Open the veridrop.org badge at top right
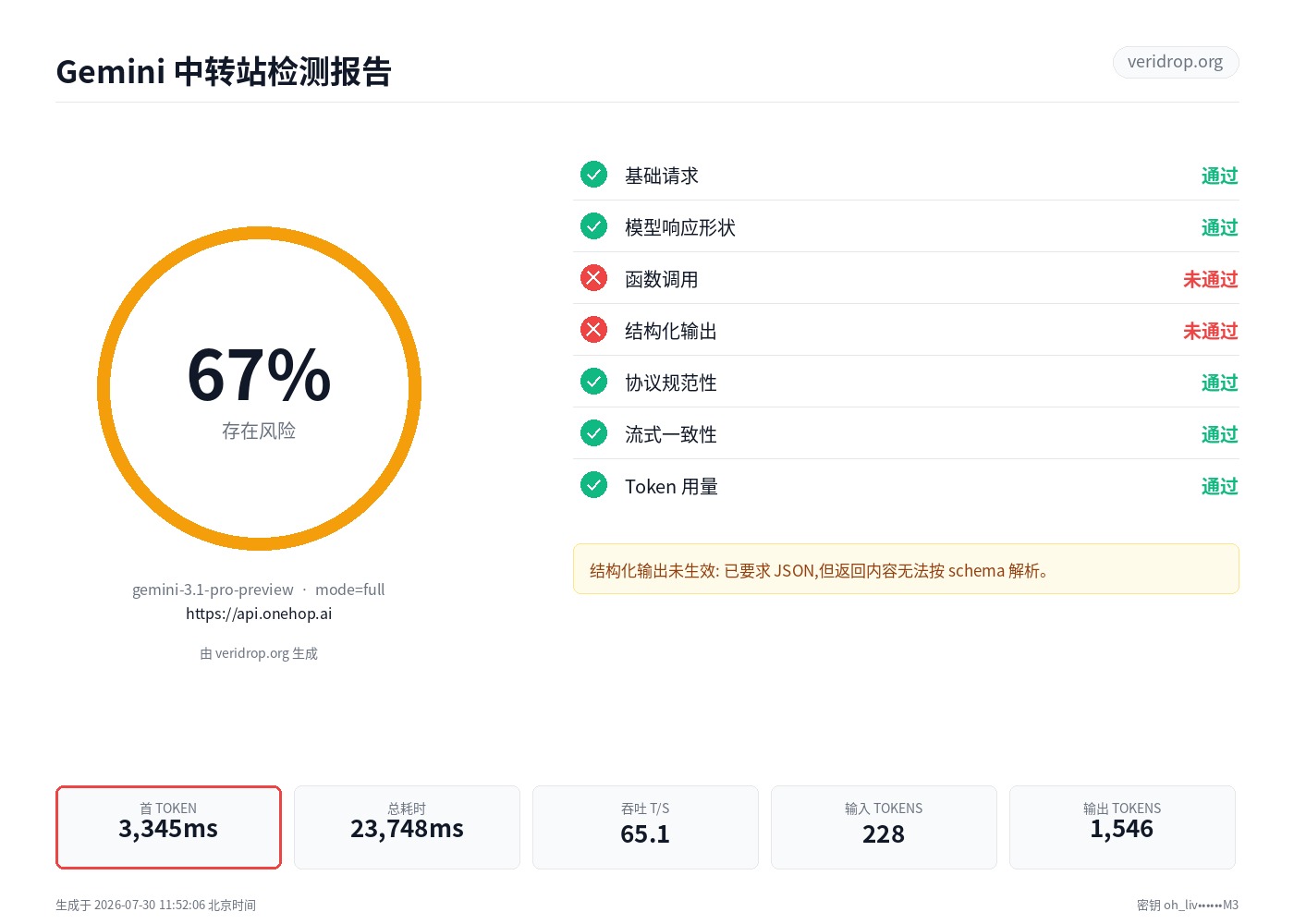The height and width of the screenshot is (924, 1294). coord(1176,62)
